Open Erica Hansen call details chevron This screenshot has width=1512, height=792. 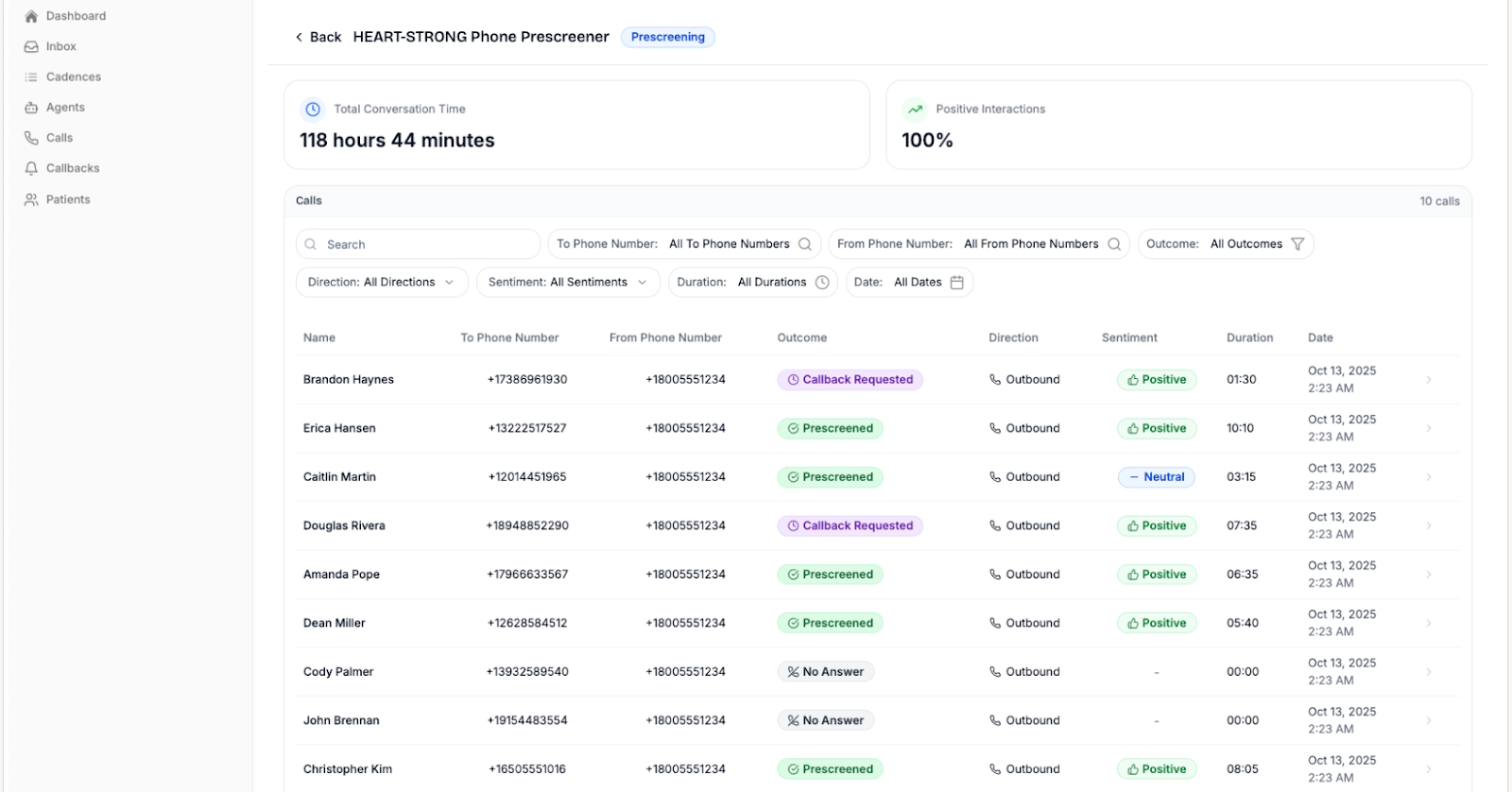click(1429, 428)
